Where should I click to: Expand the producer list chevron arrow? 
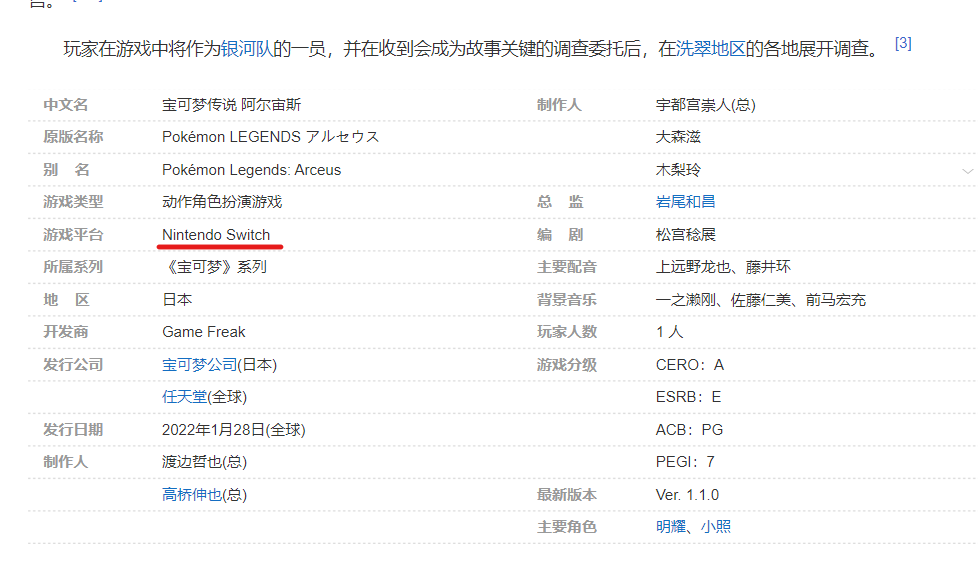966,171
